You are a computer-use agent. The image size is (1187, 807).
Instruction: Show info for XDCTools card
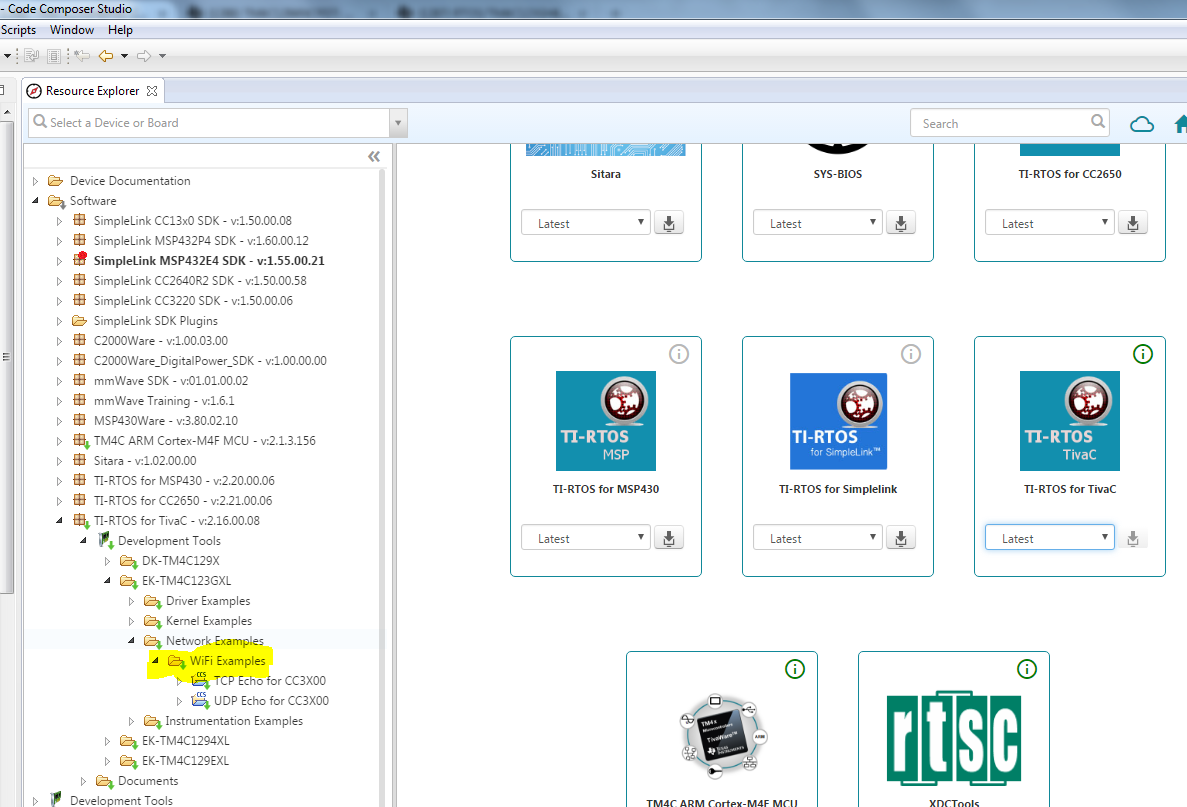click(x=1027, y=668)
